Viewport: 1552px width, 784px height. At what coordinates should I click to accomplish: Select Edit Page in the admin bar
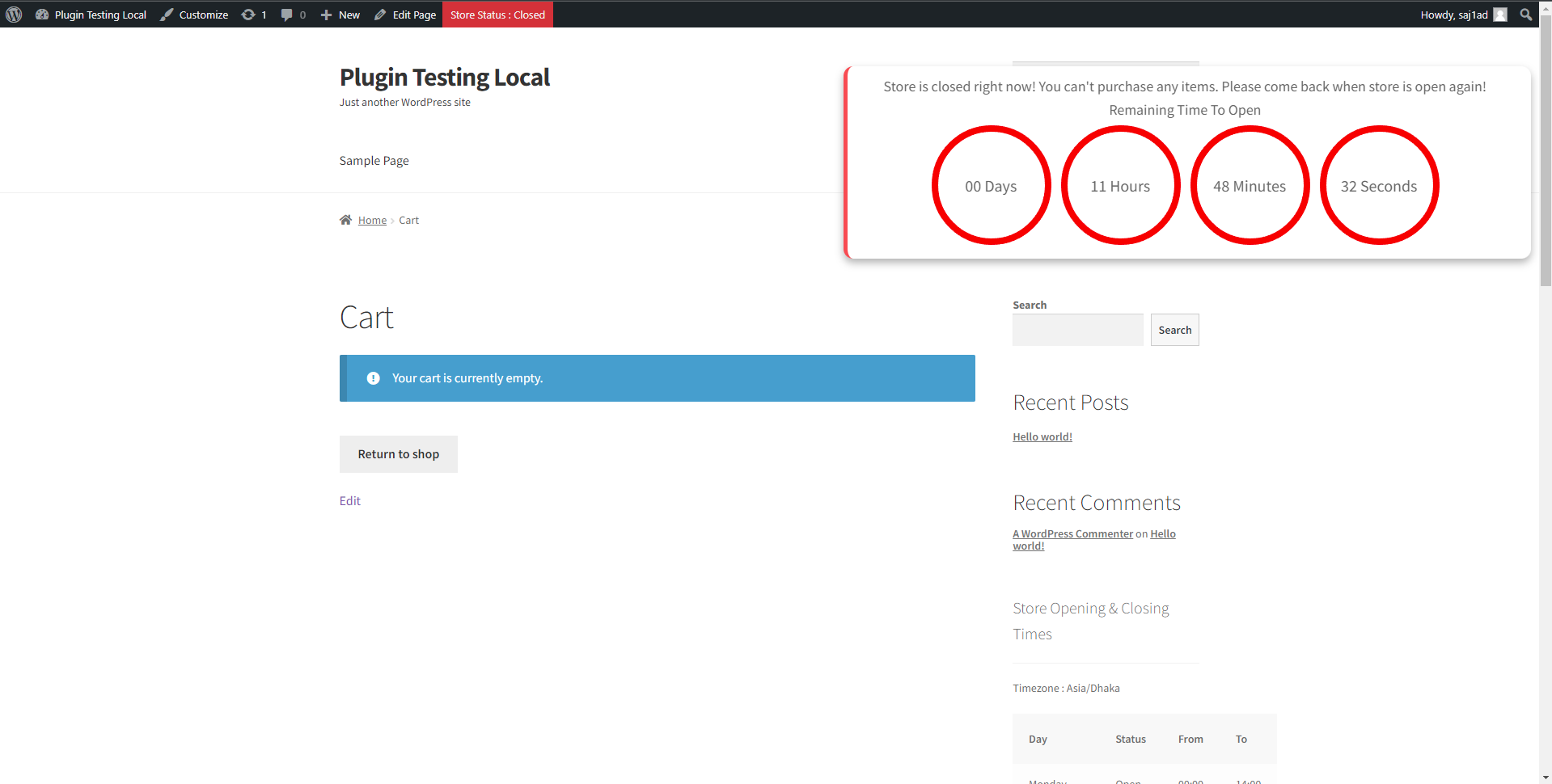coord(405,15)
